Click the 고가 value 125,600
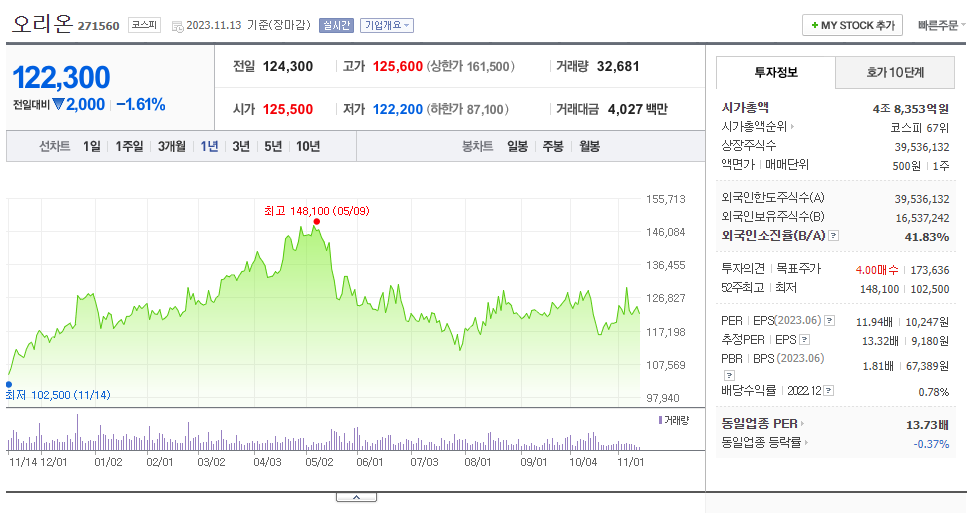Screen dimensions: 970x513 398,66
